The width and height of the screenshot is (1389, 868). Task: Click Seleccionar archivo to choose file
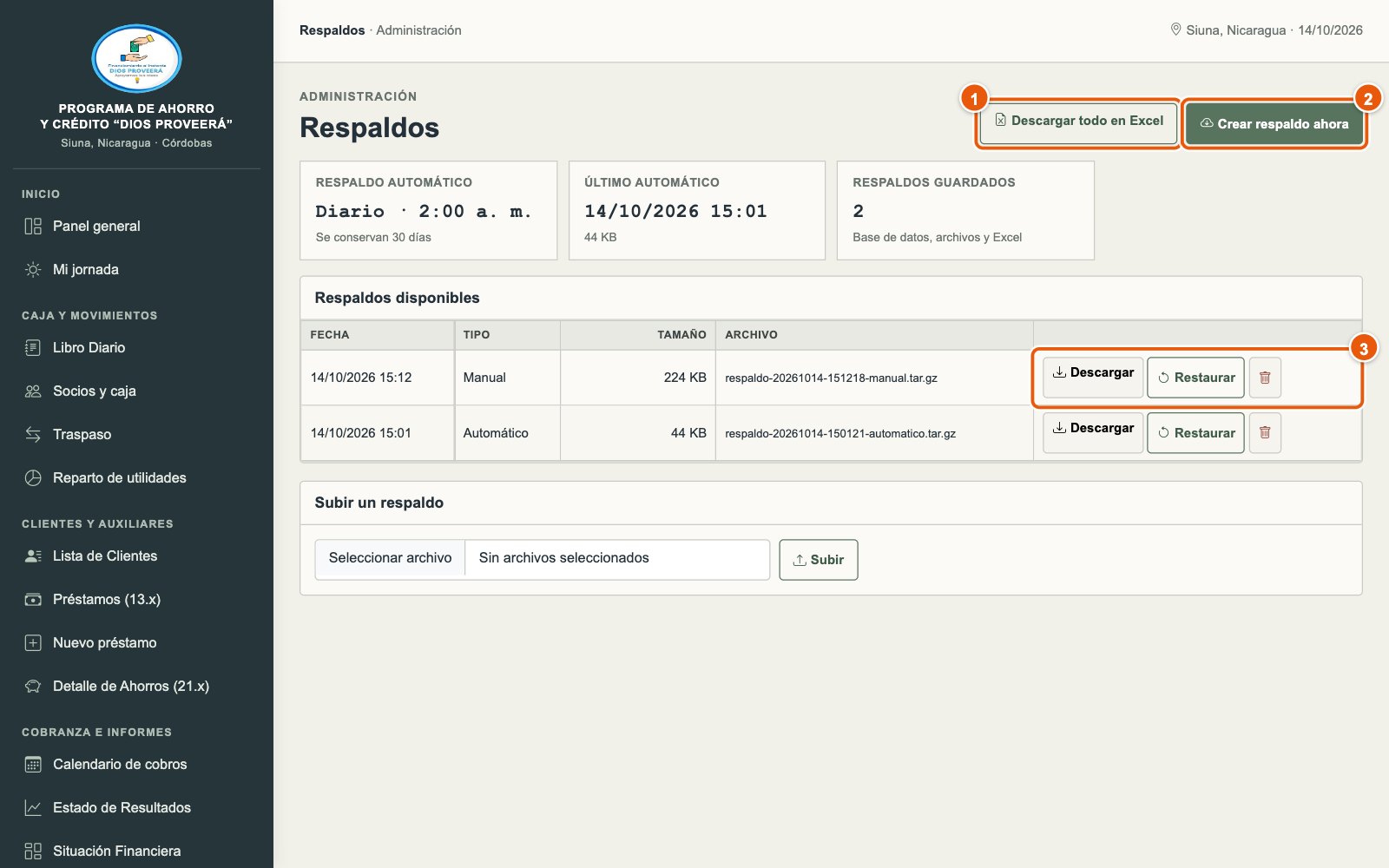tap(391, 558)
